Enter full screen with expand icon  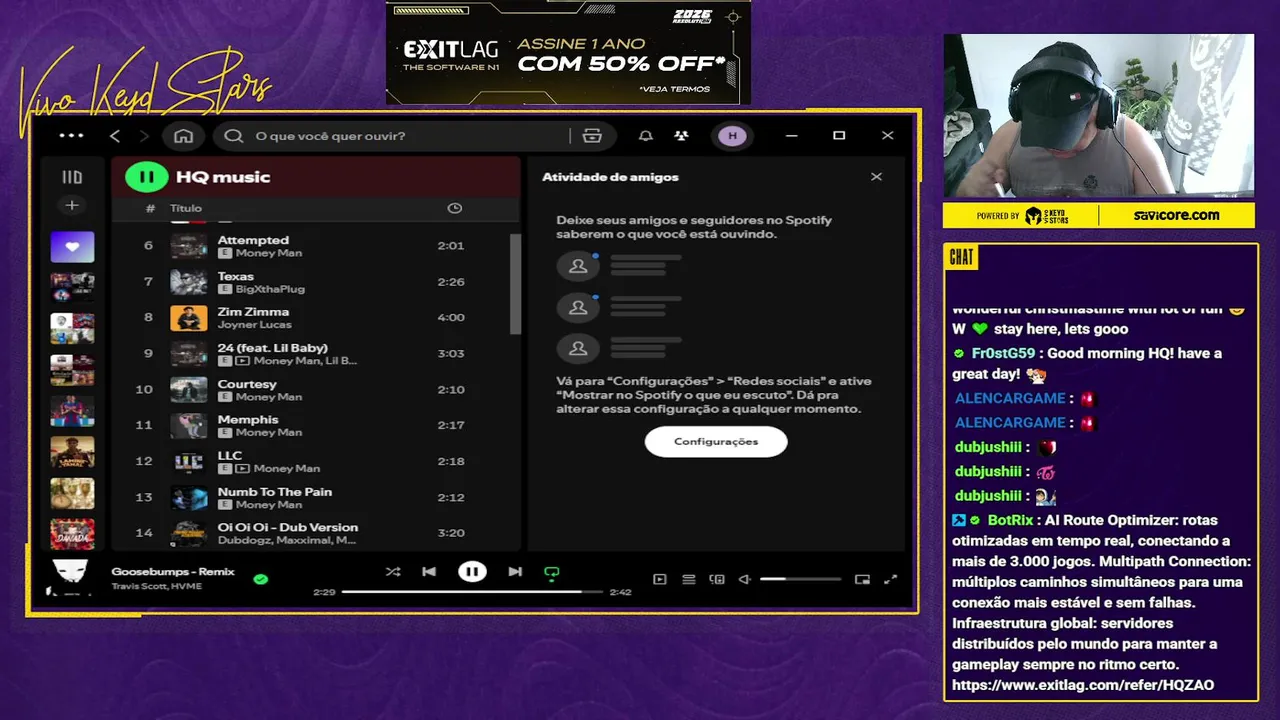[x=891, y=579]
